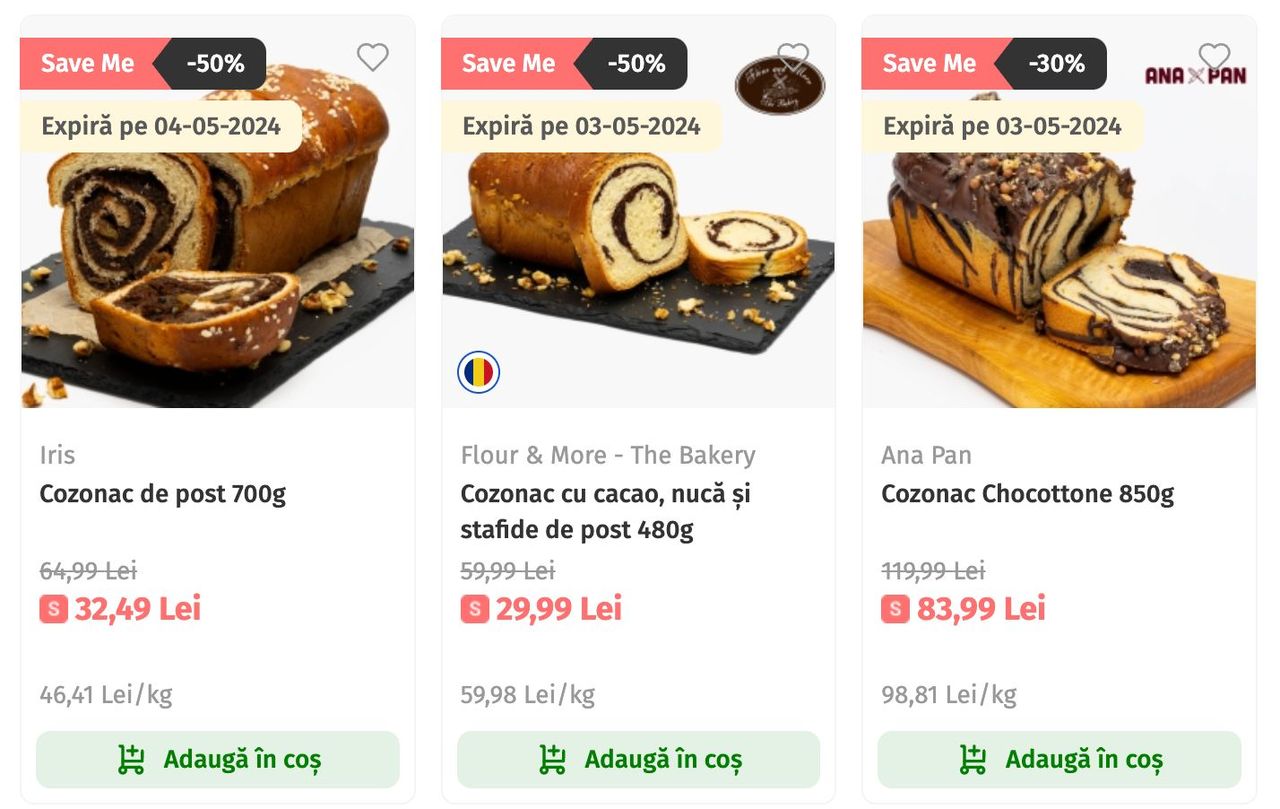Click the Ana Pan brand name text
This screenshot has width=1280, height=809.
point(926,455)
